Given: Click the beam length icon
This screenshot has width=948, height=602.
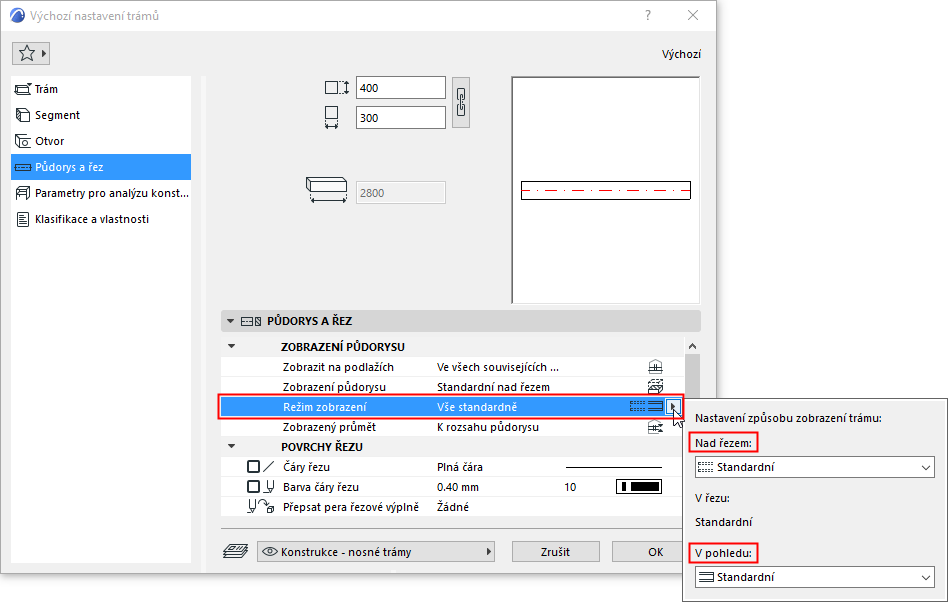Looking at the screenshot, I should point(326,190).
